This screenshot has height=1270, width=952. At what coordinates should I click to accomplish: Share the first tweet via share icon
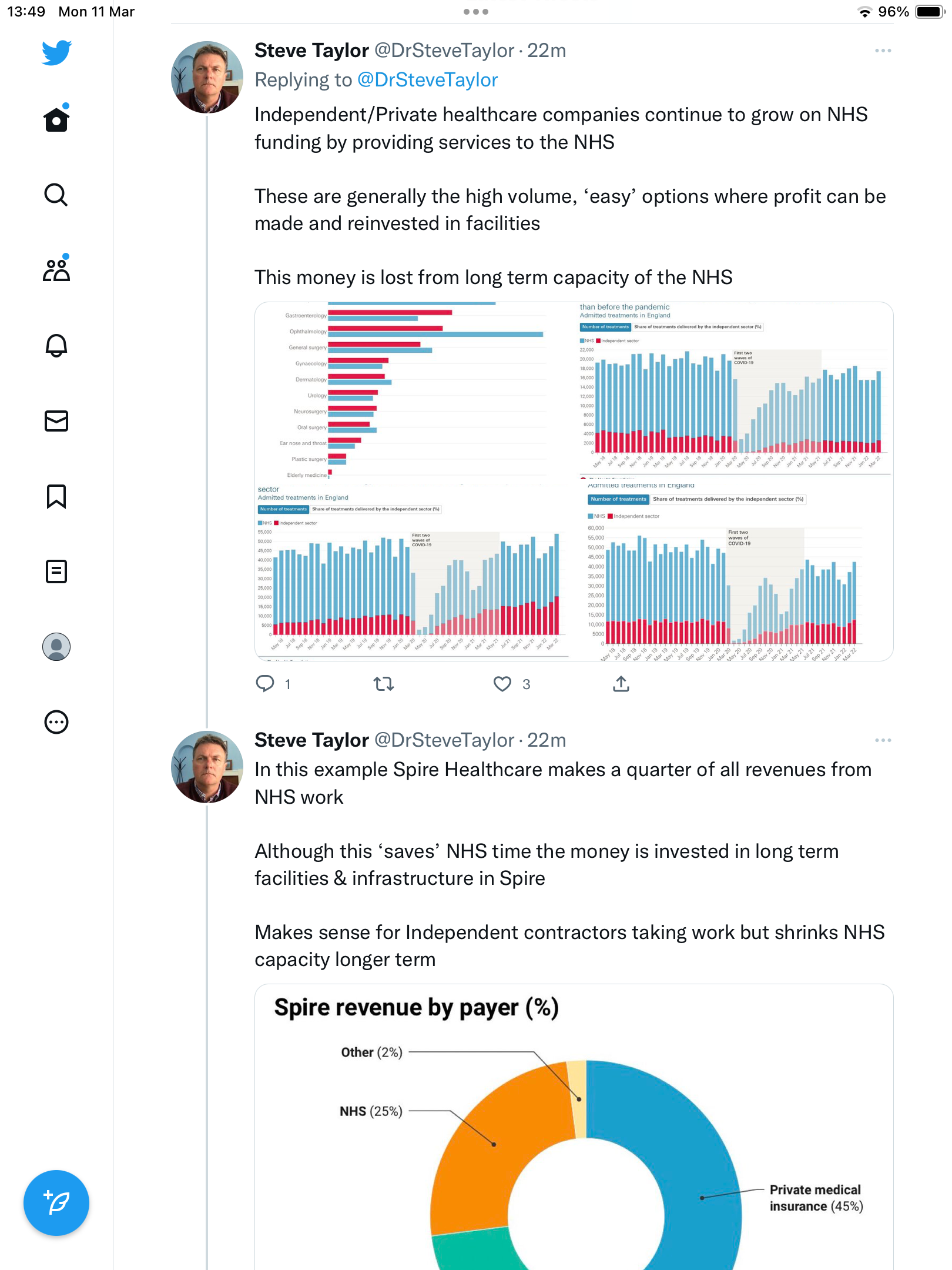pyautogui.click(x=621, y=684)
